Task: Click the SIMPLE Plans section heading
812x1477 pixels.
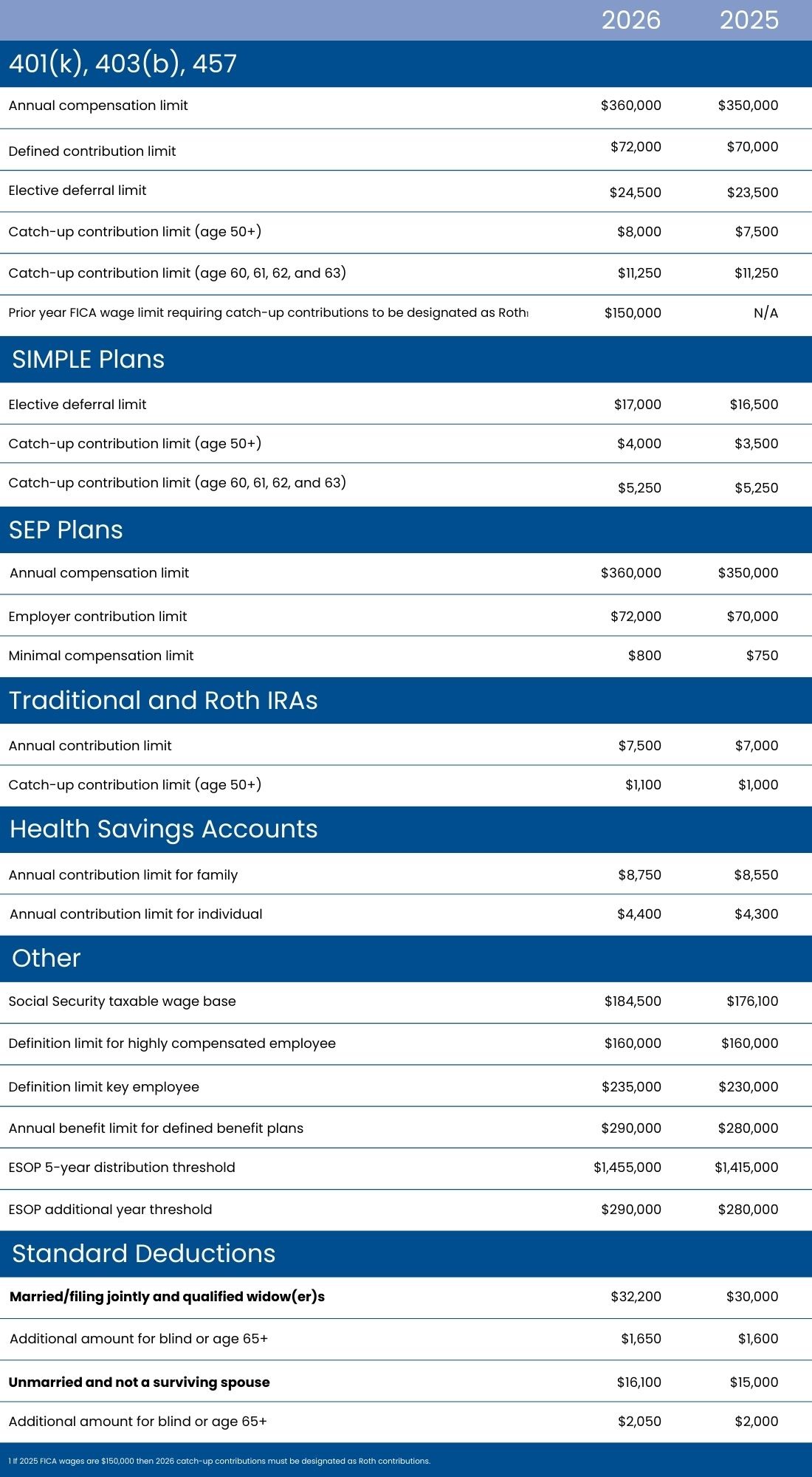Action: pos(88,360)
